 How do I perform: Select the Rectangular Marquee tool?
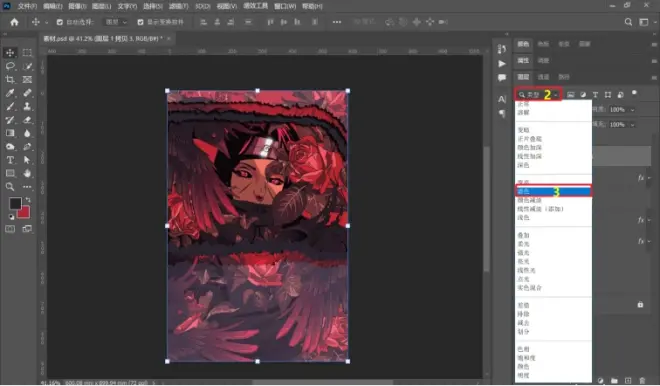27,53
